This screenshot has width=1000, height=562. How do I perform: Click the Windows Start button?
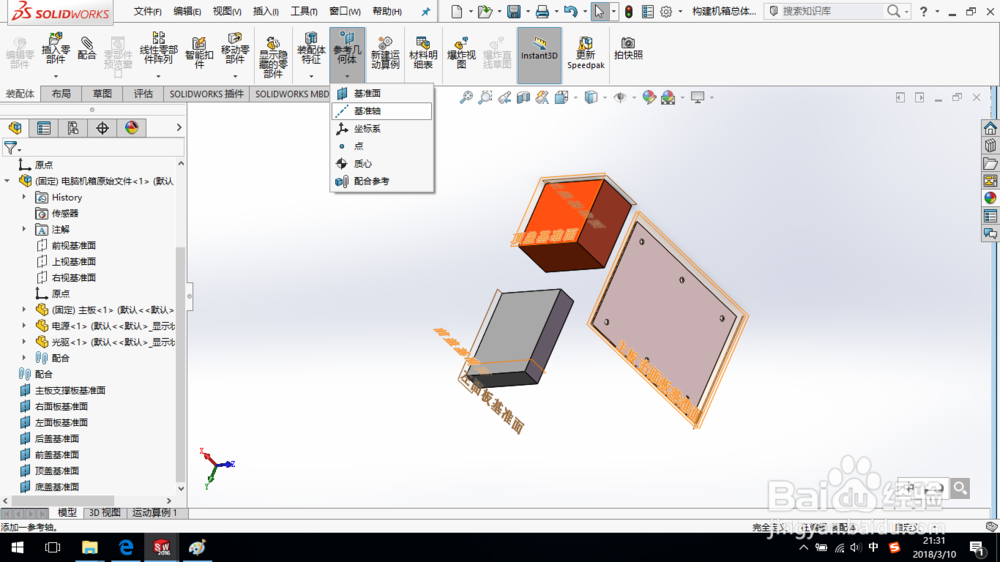(17, 547)
